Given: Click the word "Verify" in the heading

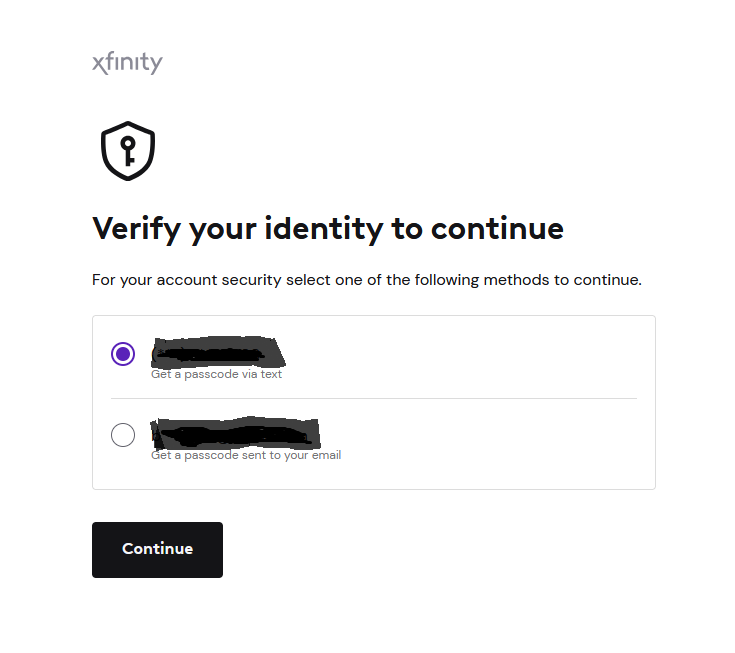Looking at the screenshot, I should (136, 230).
